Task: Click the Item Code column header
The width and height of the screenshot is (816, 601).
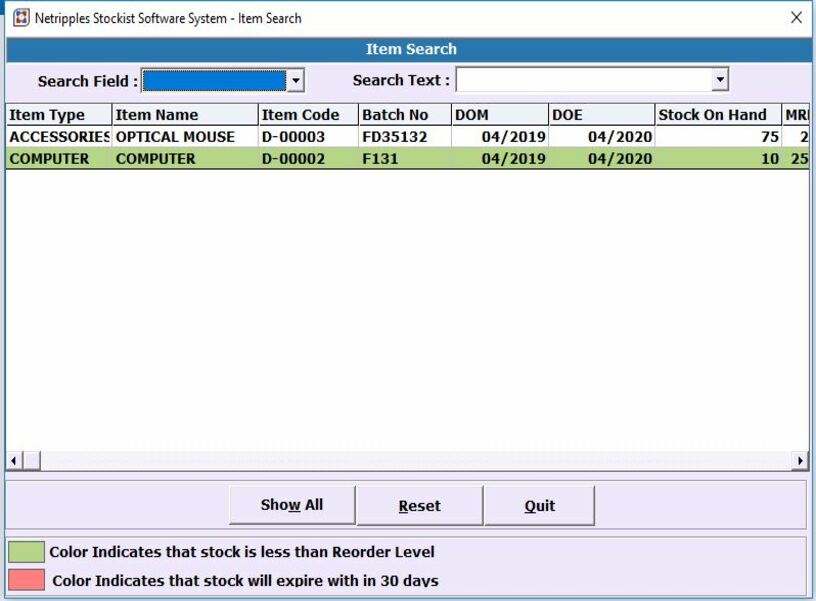Action: click(308, 114)
